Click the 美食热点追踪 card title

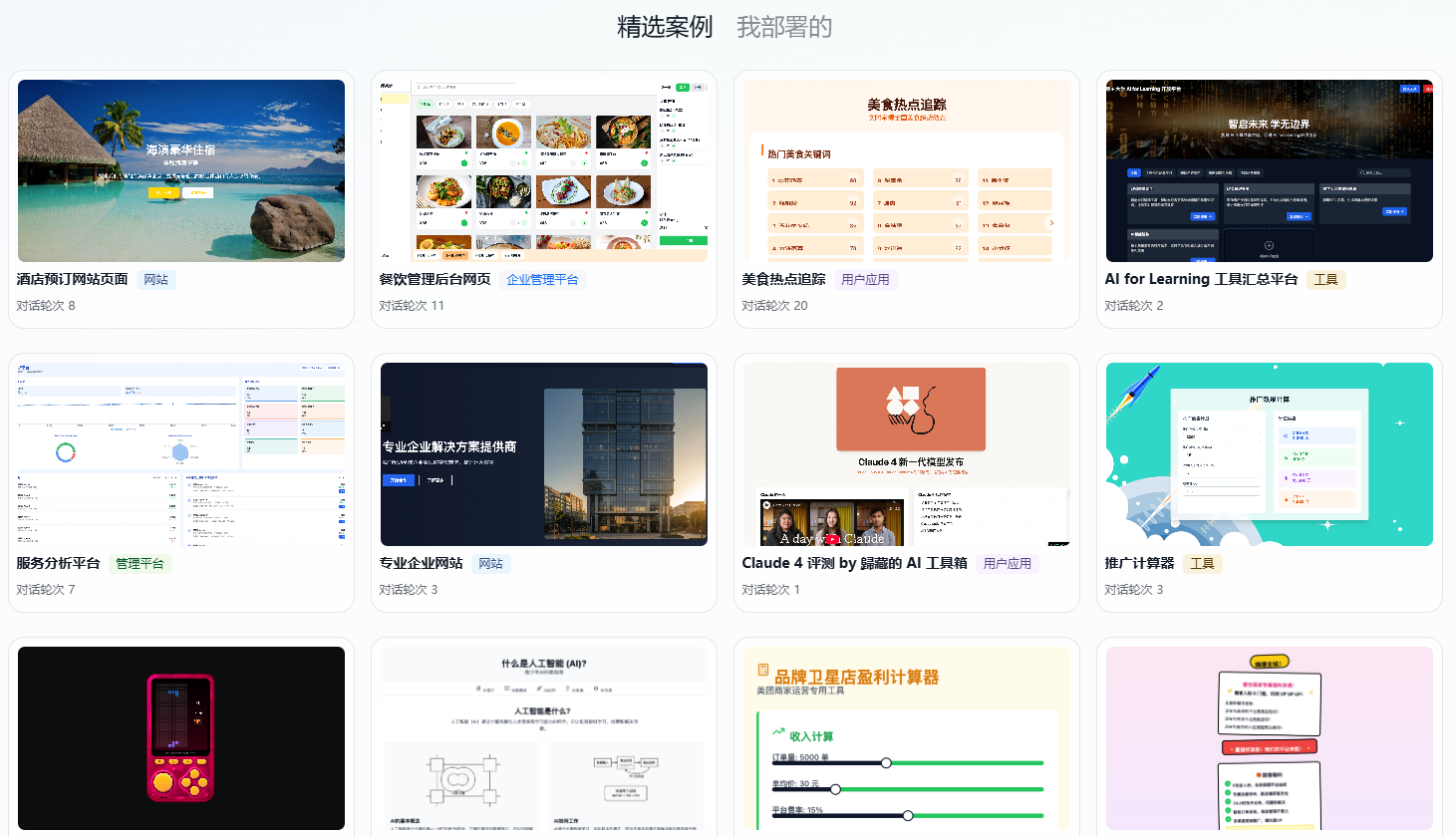click(783, 280)
